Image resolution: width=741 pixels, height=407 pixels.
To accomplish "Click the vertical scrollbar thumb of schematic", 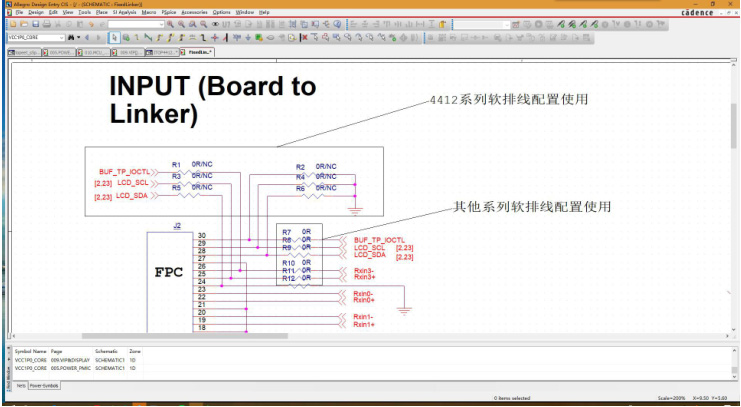I will click(734, 126).
